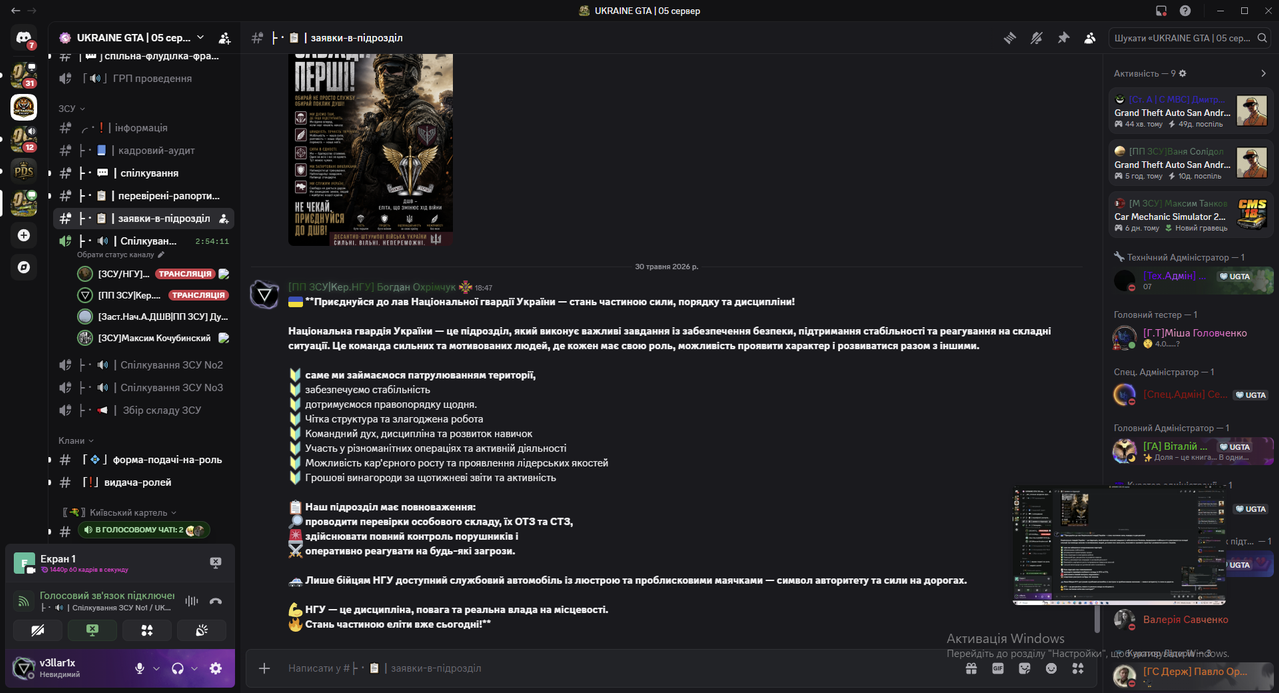The width and height of the screenshot is (1279, 693).
Task: Open emoji picker icon
Action: point(1051,668)
